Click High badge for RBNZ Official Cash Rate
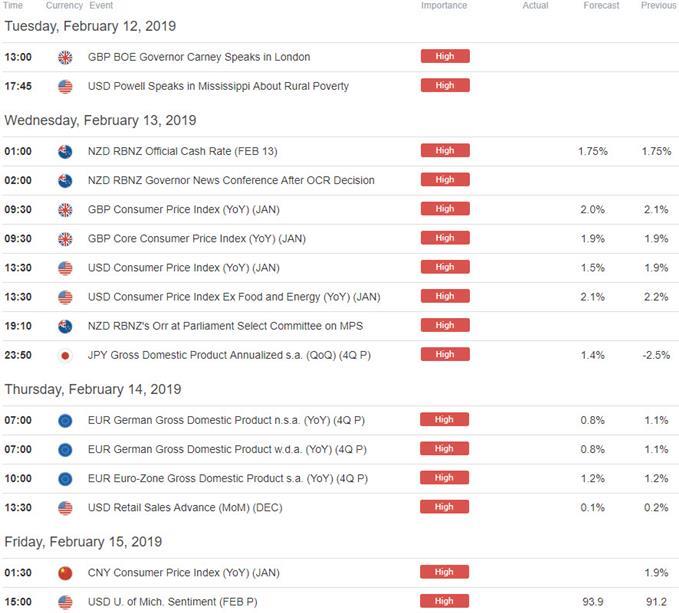 445,151
